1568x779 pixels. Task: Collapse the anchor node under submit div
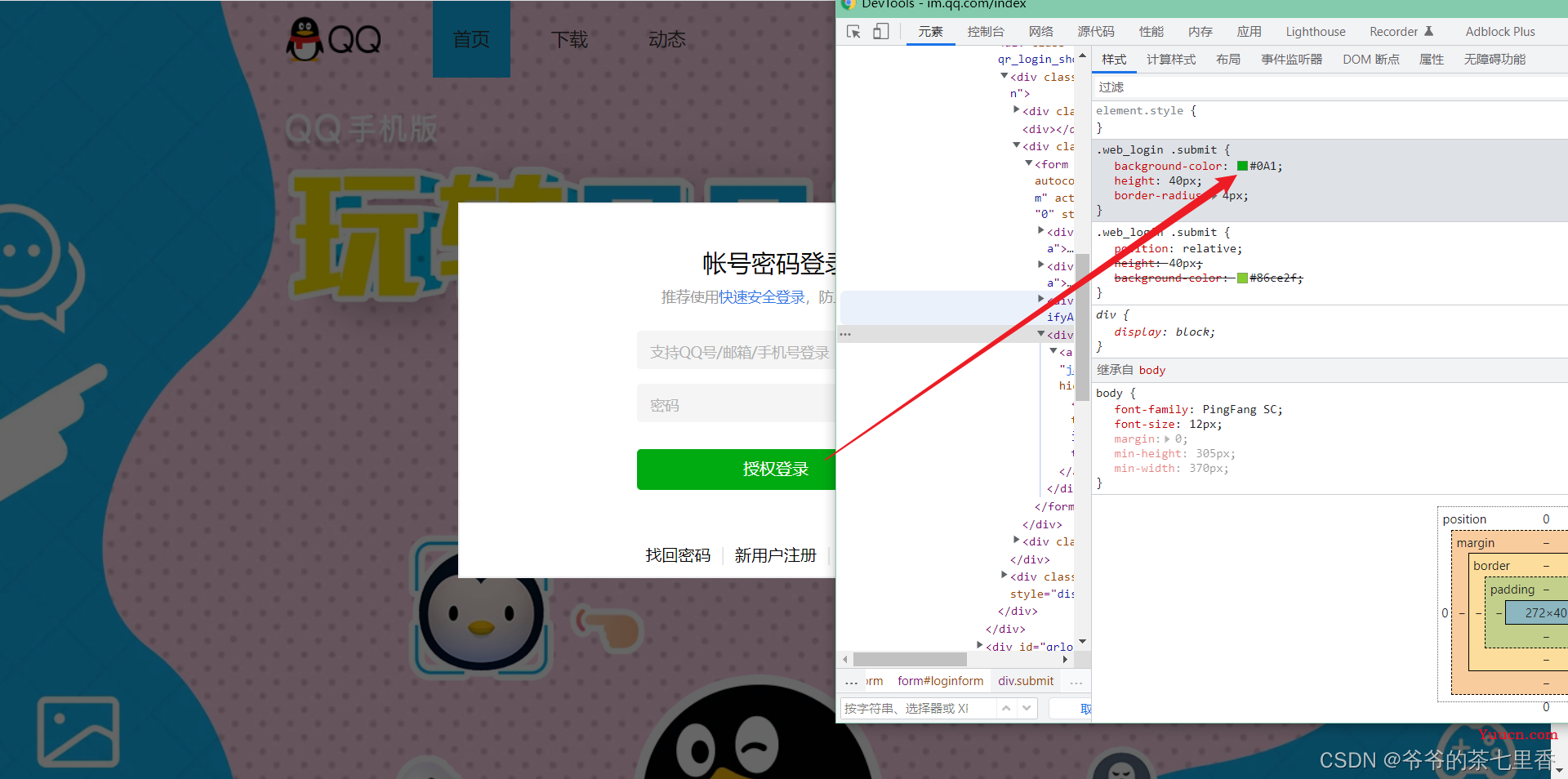click(1053, 351)
